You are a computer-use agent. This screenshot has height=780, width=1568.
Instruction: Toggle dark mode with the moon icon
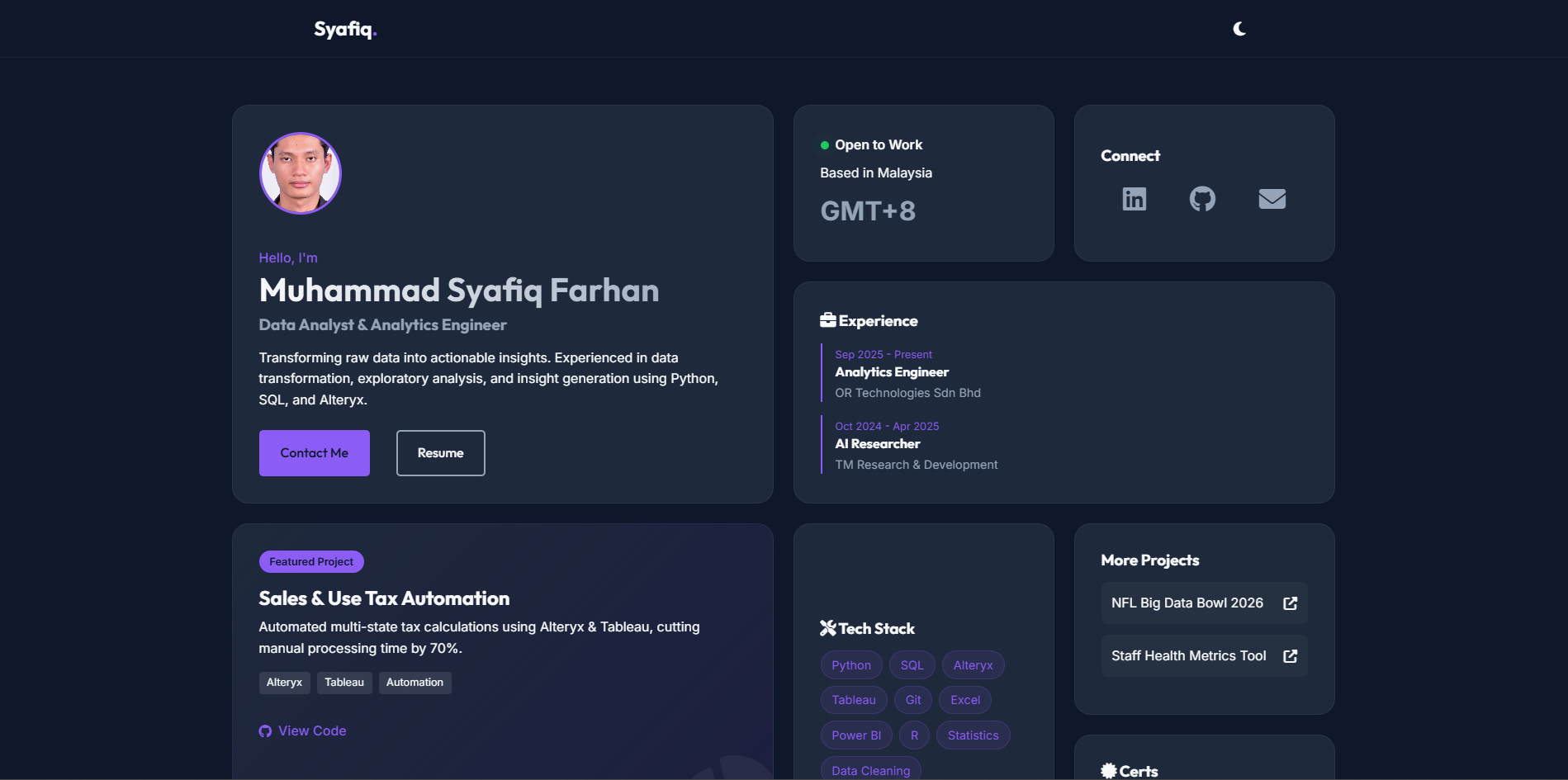(1239, 29)
